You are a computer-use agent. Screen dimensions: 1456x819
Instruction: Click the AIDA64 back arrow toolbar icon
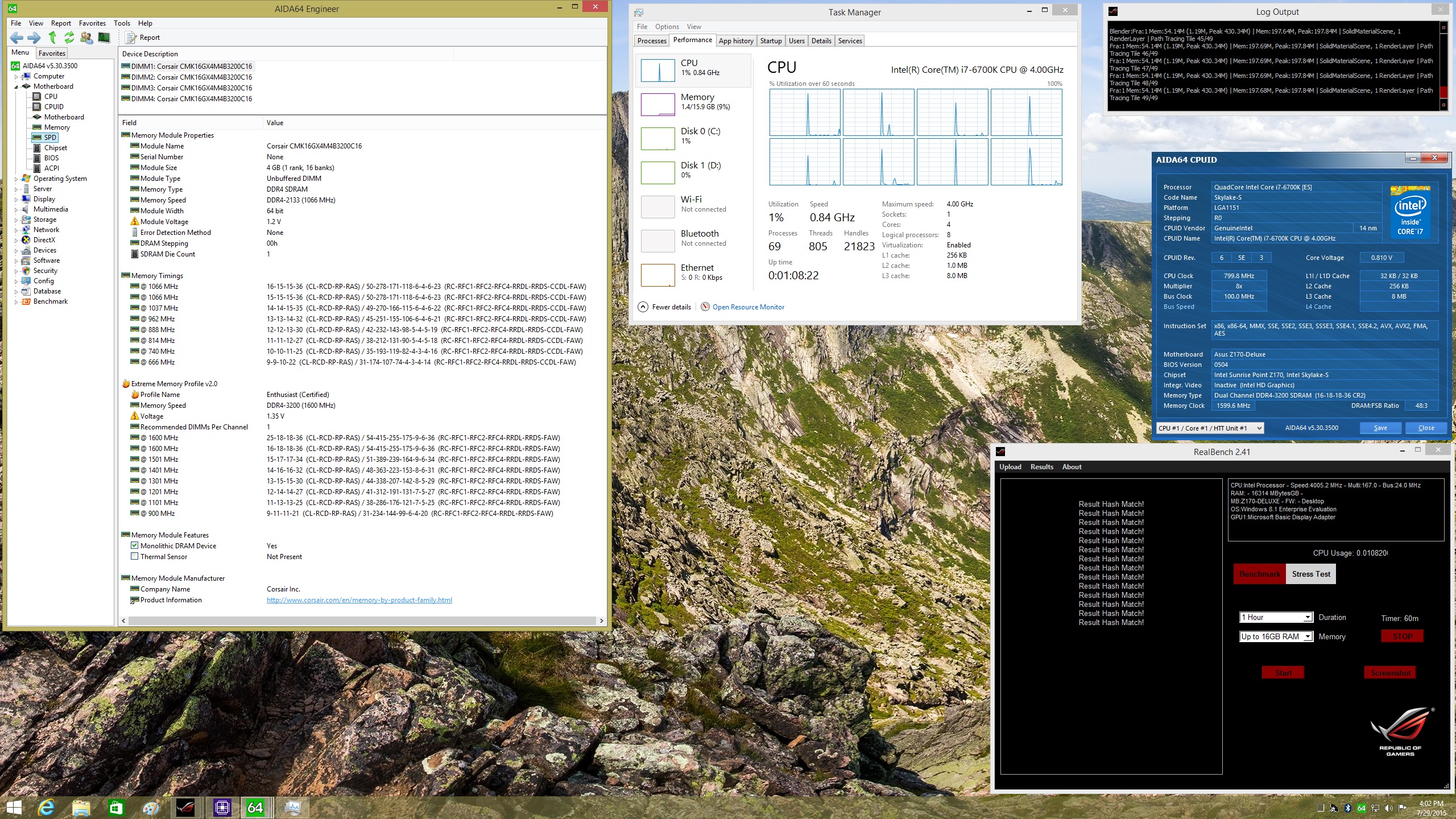16,38
